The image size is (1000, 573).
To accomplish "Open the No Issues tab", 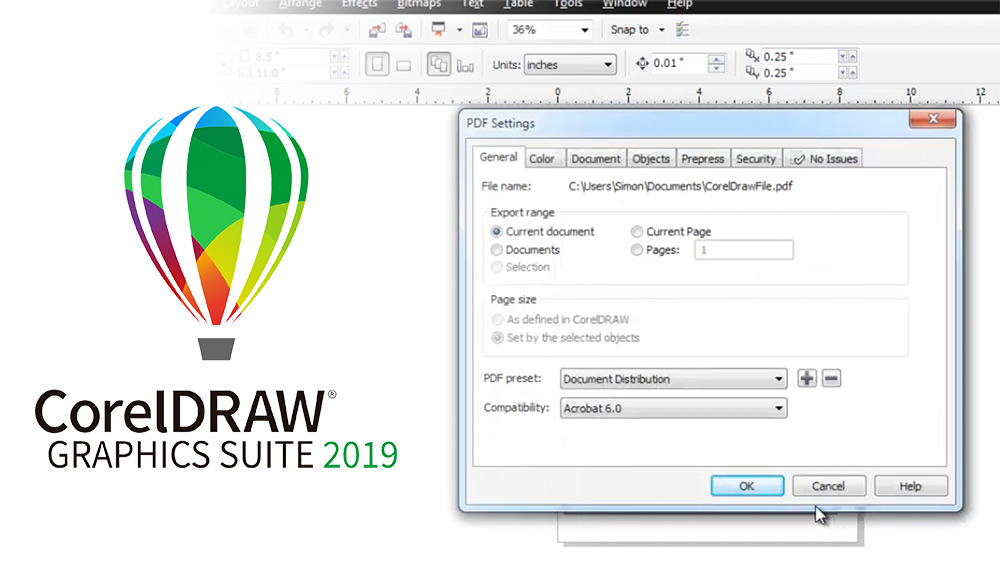I will pos(823,159).
